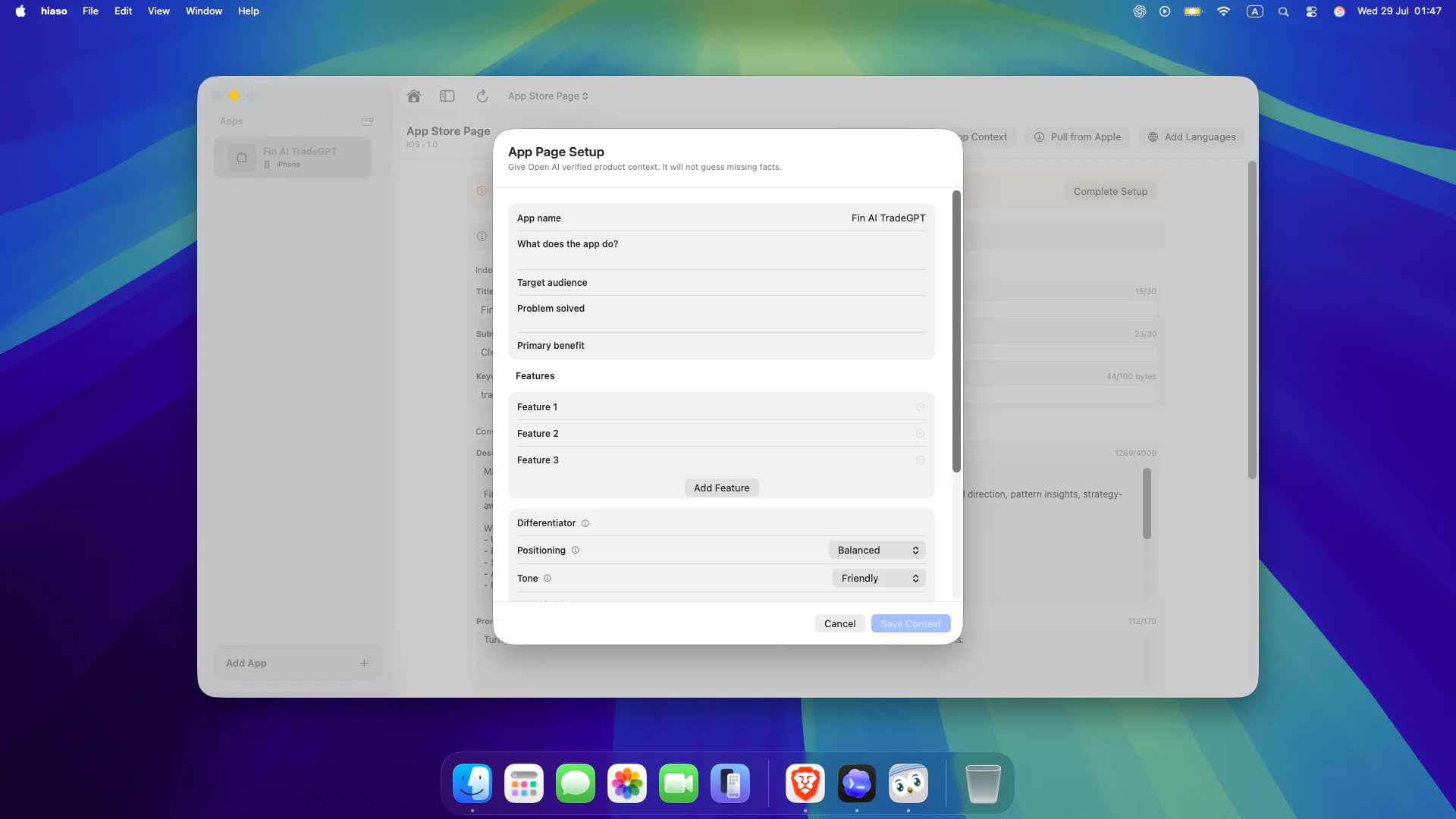Screen dimensions: 1456x819
Task: Click the battery status icon
Action: pyautogui.click(x=1193, y=11)
